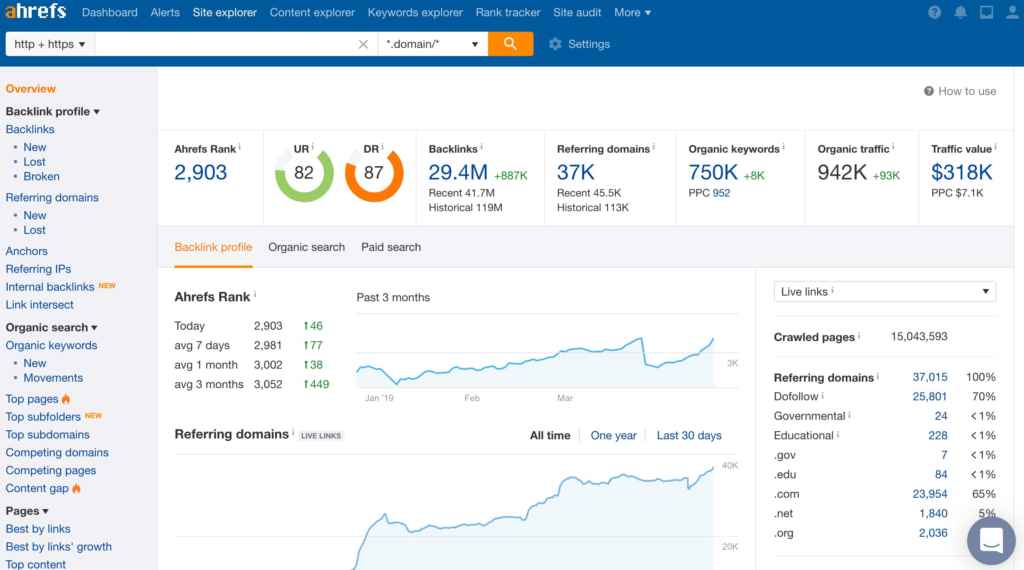Open notifications bell icon

[960, 12]
